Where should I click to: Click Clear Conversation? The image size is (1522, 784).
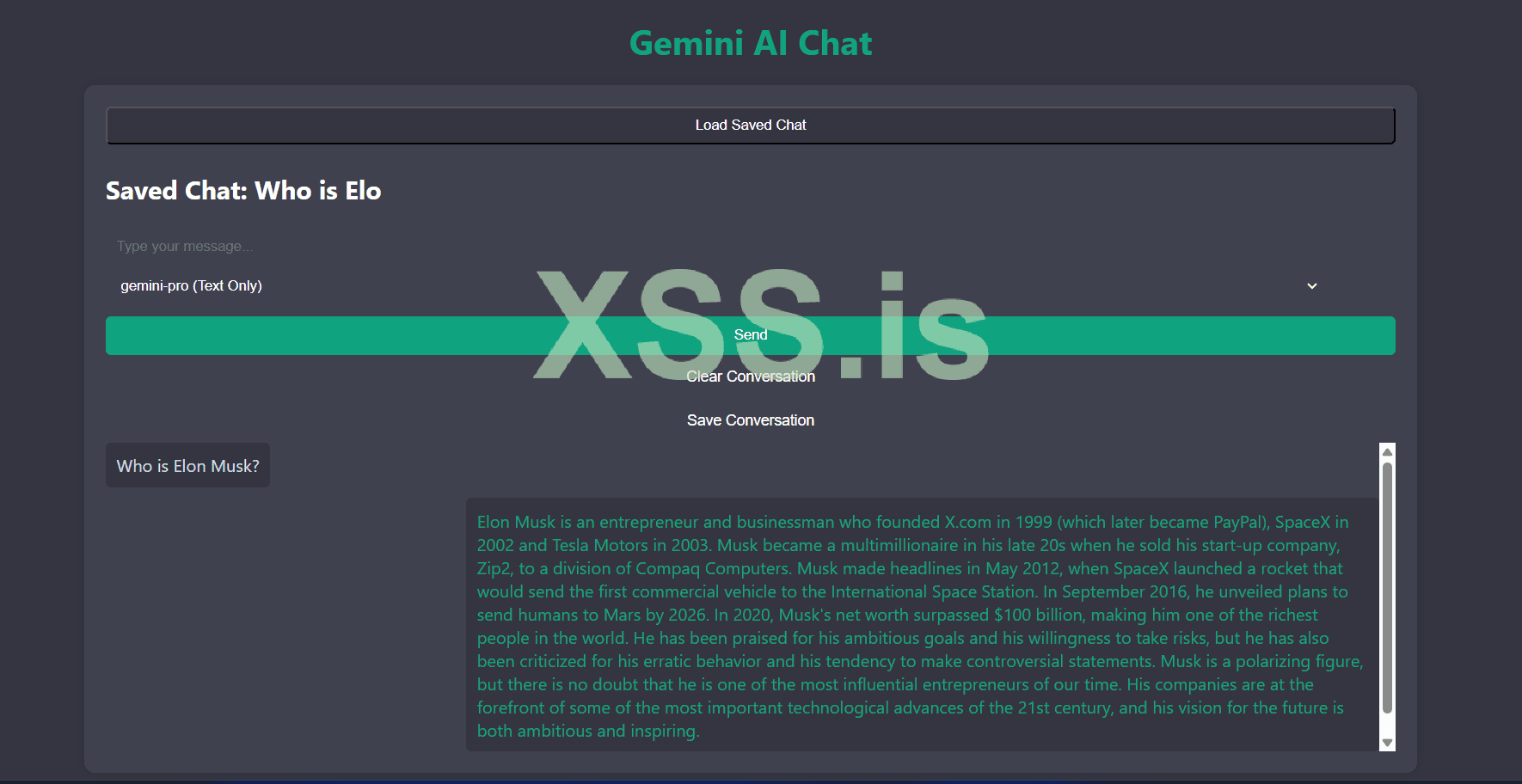(750, 377)
